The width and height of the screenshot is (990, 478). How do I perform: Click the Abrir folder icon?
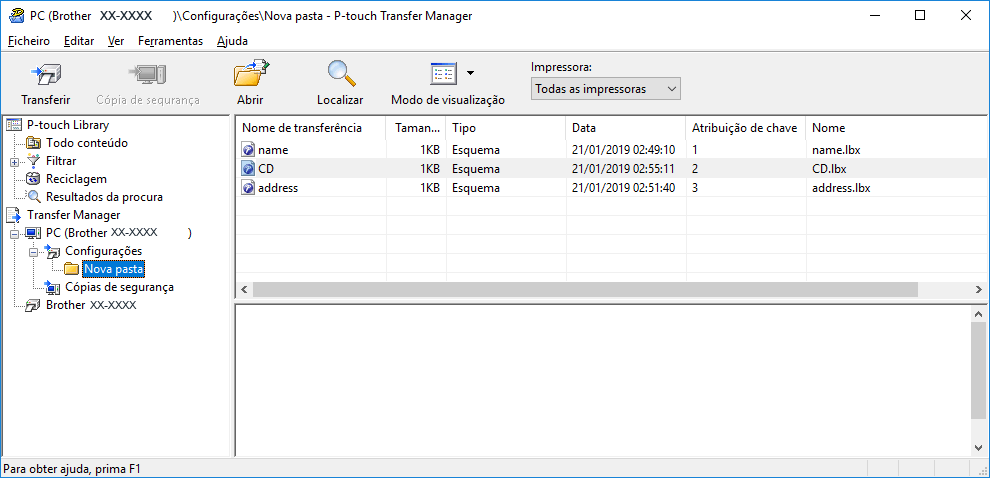pos(250,74)
